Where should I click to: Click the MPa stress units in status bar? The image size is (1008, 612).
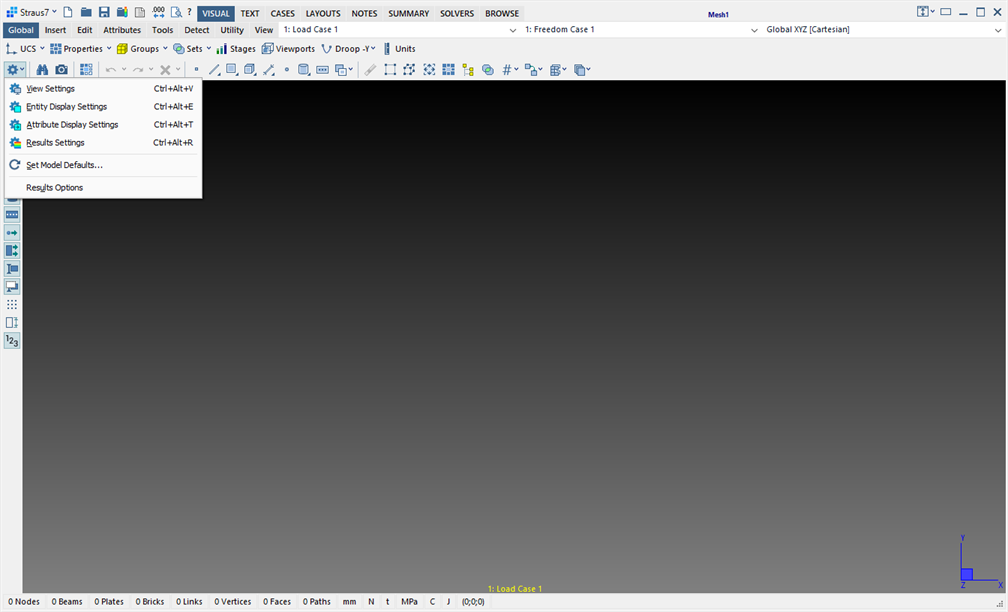(x=409, y=601)
